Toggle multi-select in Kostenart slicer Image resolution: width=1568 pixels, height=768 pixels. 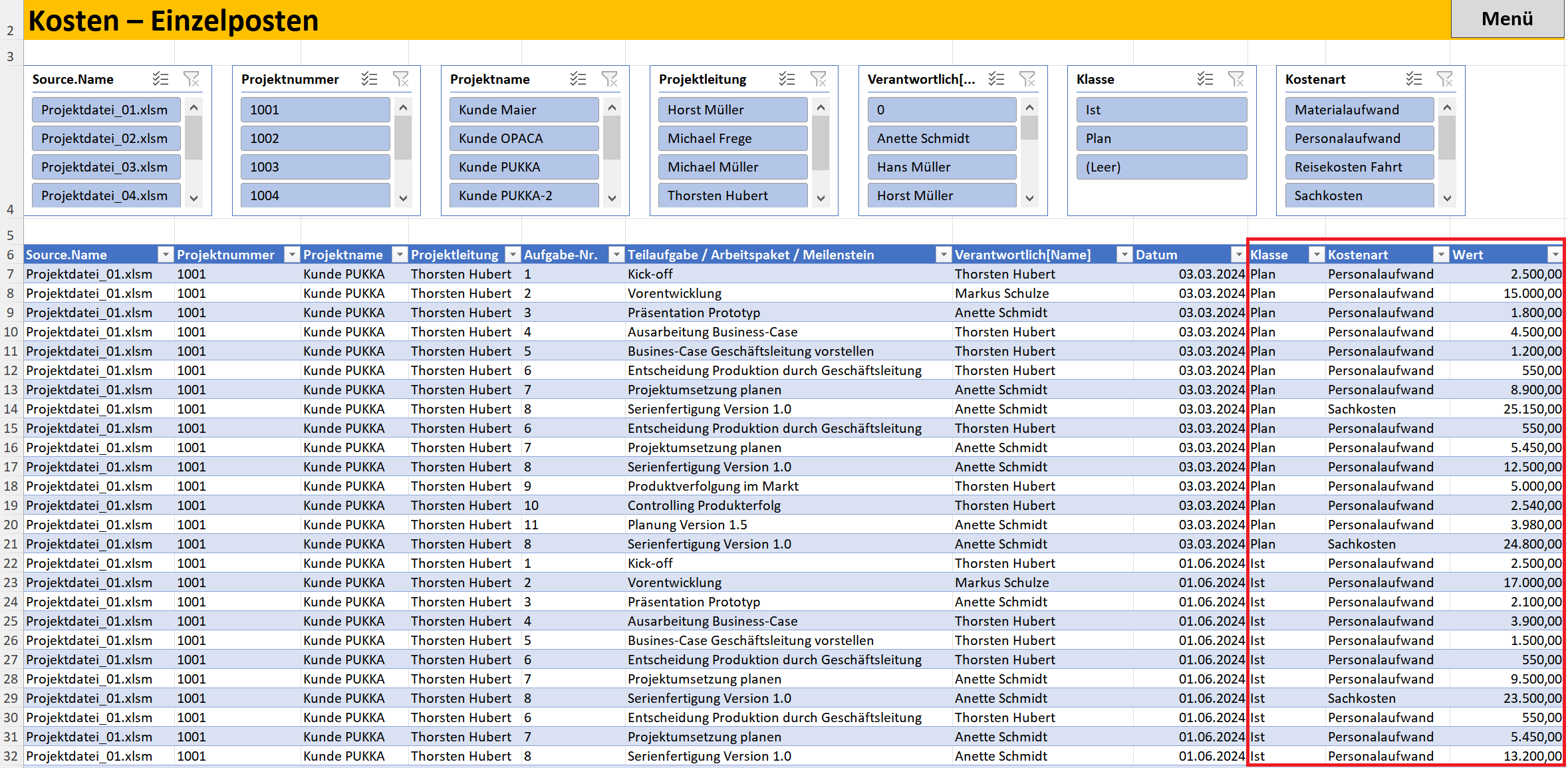tap(1413, 79)
